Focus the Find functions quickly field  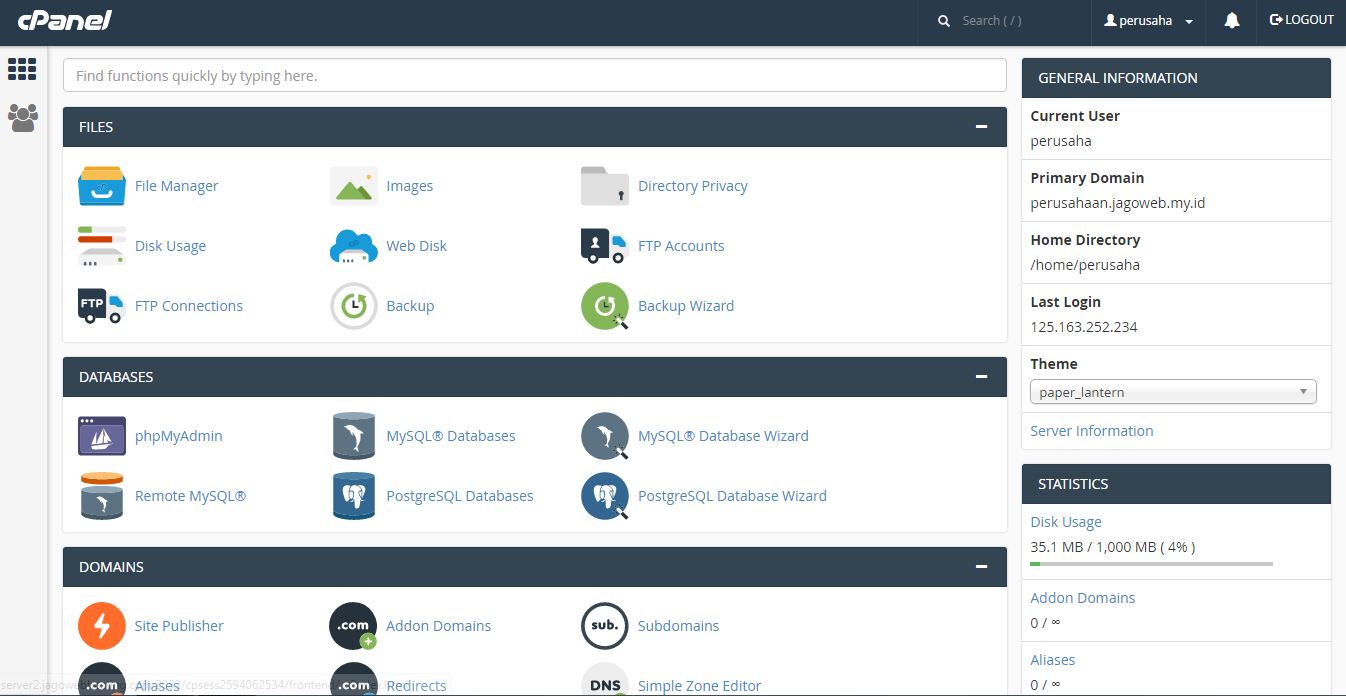(534, 76)
